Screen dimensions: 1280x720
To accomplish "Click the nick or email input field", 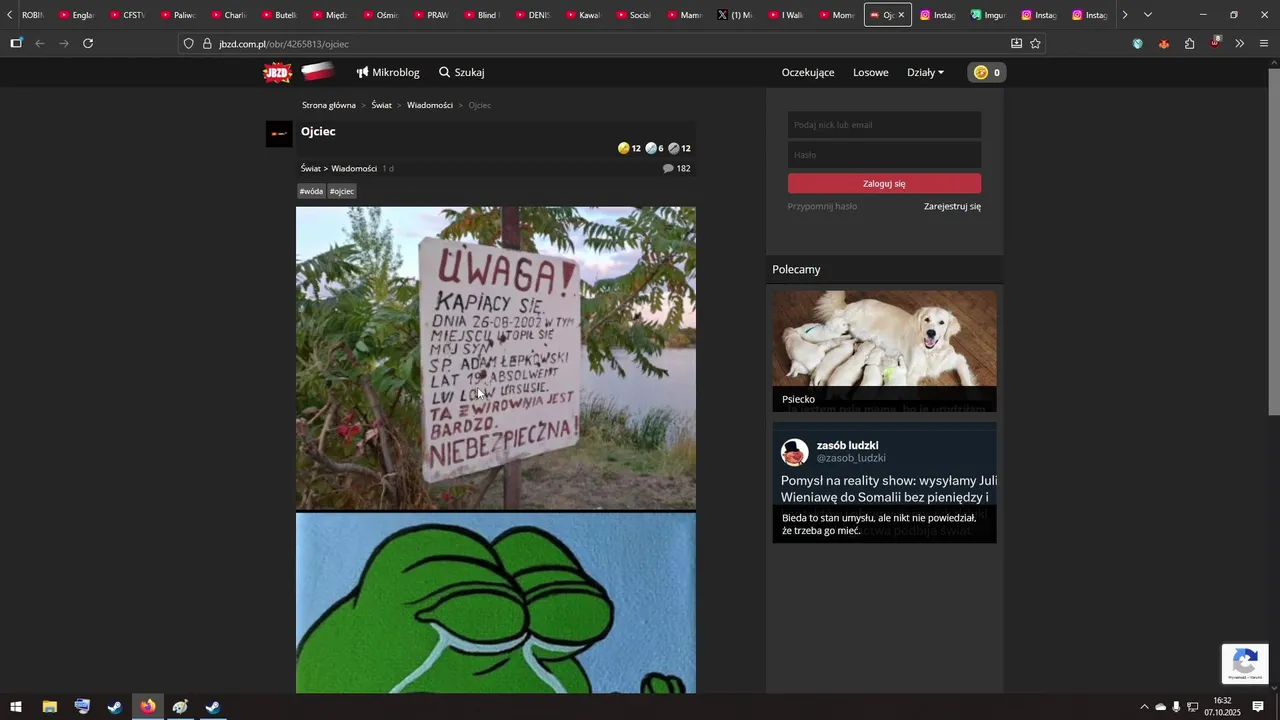I will (x=884, y=125).
